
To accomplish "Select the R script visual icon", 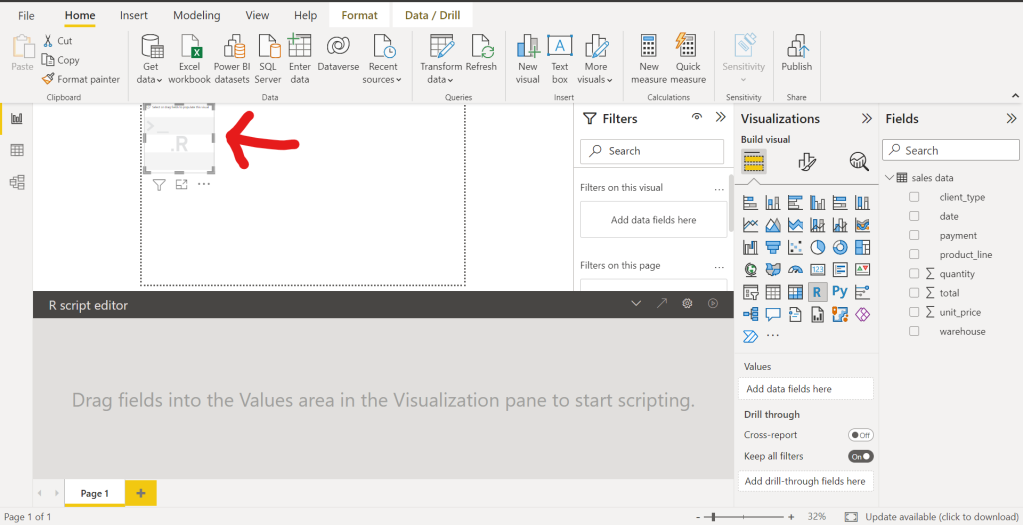I will coord(817,292).
